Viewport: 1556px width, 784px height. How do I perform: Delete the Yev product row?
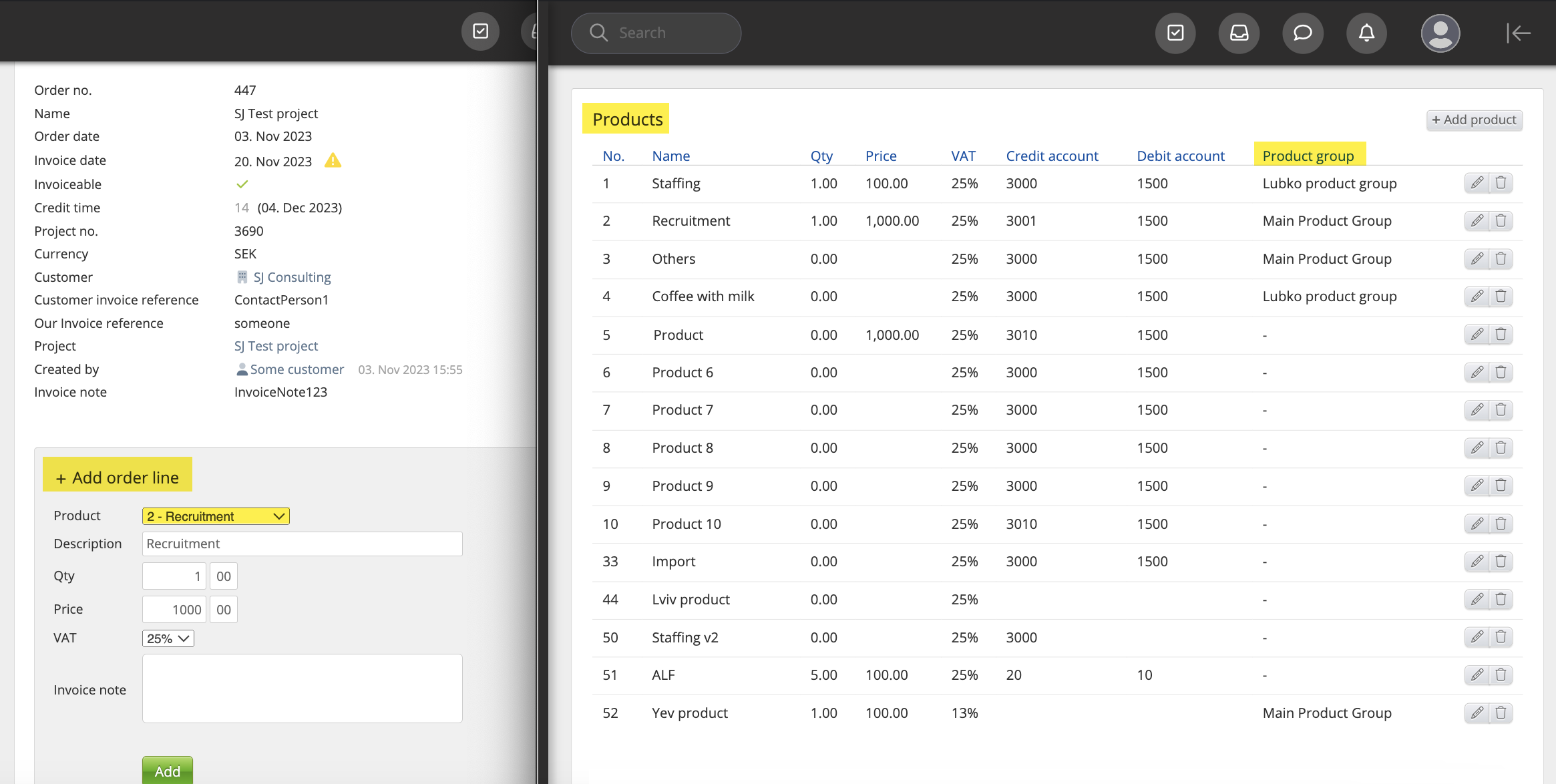[1501, 713]
